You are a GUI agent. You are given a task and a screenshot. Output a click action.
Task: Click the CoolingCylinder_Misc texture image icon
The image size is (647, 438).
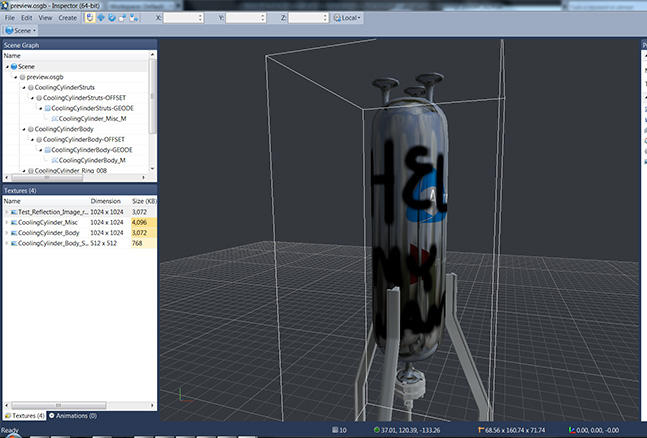tap(14, 222)
